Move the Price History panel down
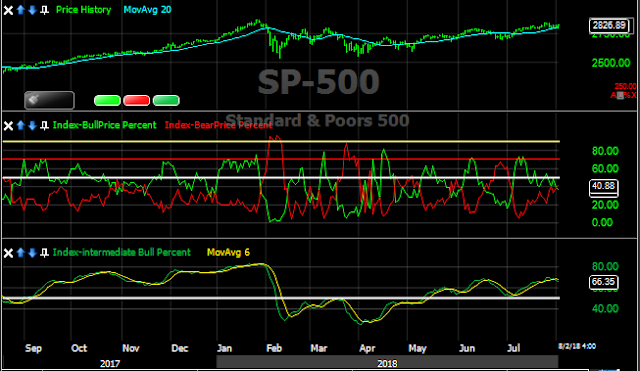The height and width of the screenshot is (371, 640). pos(32,10)
